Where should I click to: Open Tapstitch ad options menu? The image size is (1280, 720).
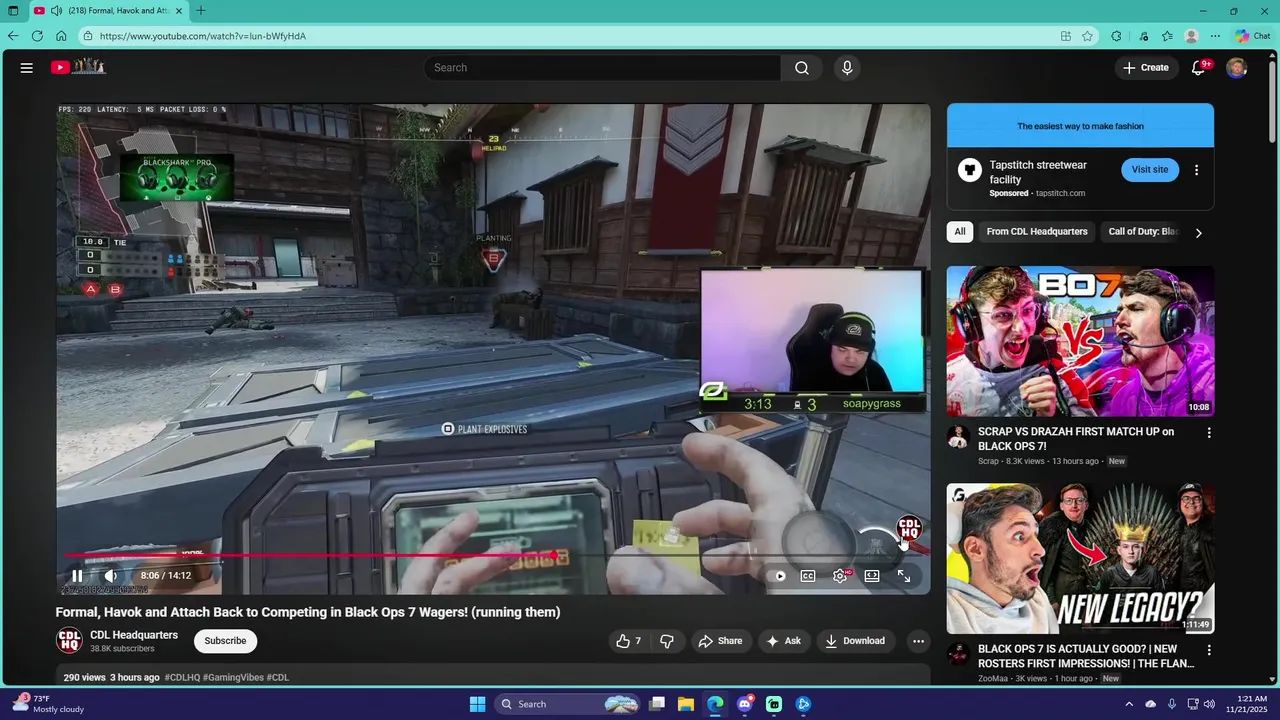click(1196, 170)
